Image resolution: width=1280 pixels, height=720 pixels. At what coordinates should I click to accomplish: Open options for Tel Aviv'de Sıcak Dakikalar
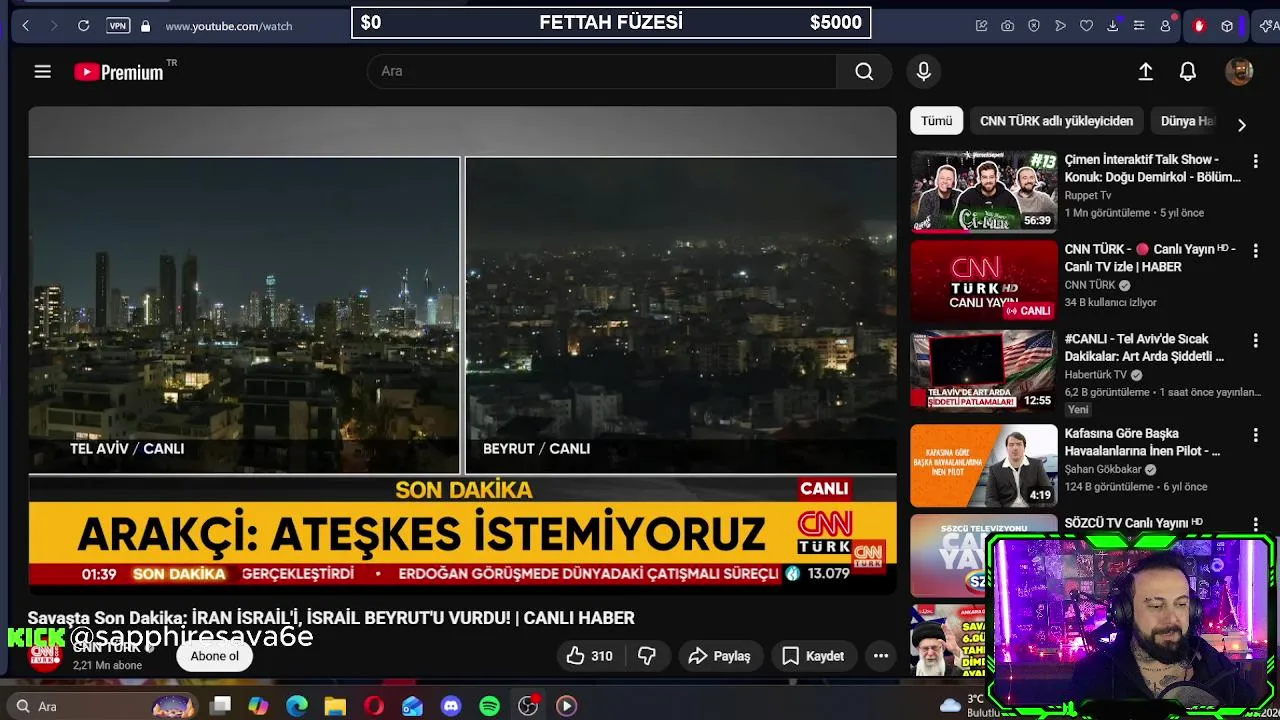pyautogui.click(x=1255, y=340)
